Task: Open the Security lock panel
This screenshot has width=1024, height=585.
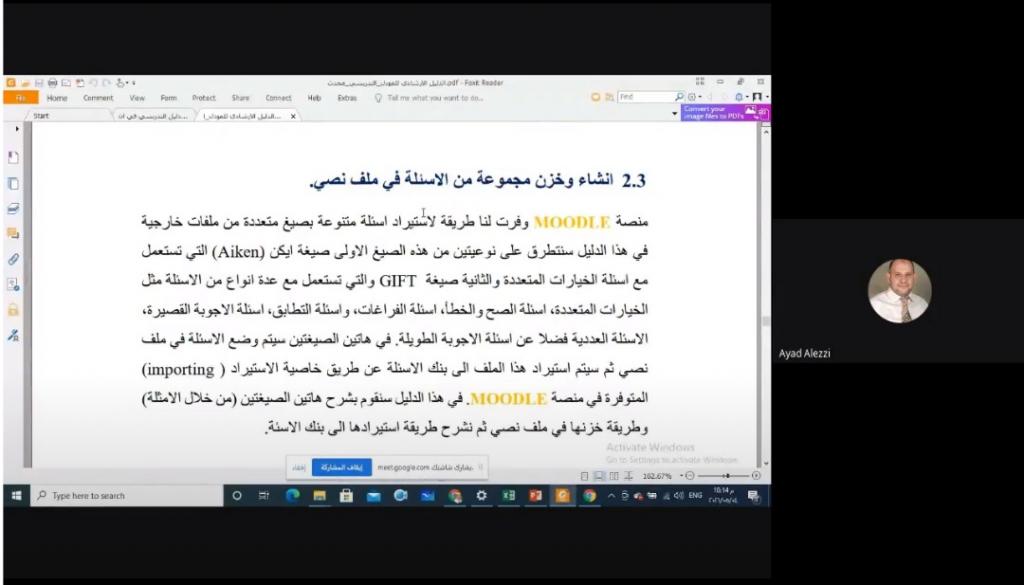Action: click(13, 310)
